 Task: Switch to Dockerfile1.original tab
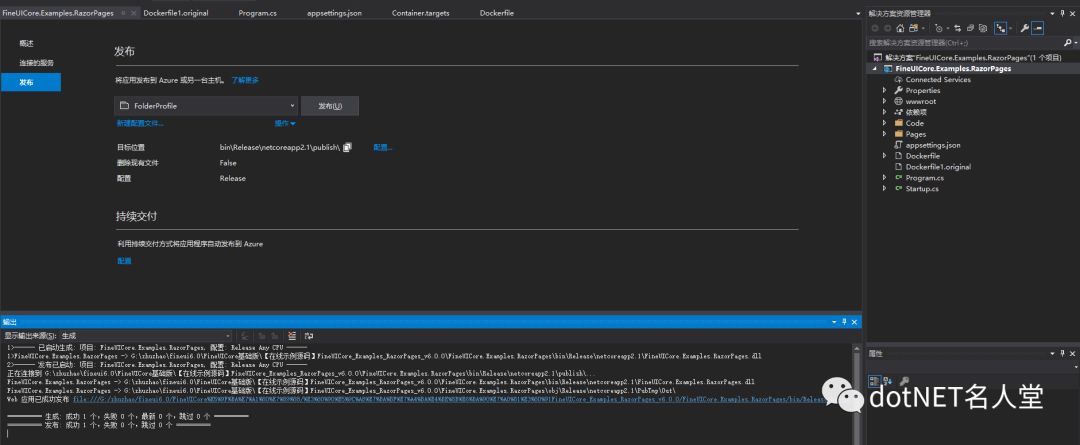176,13
